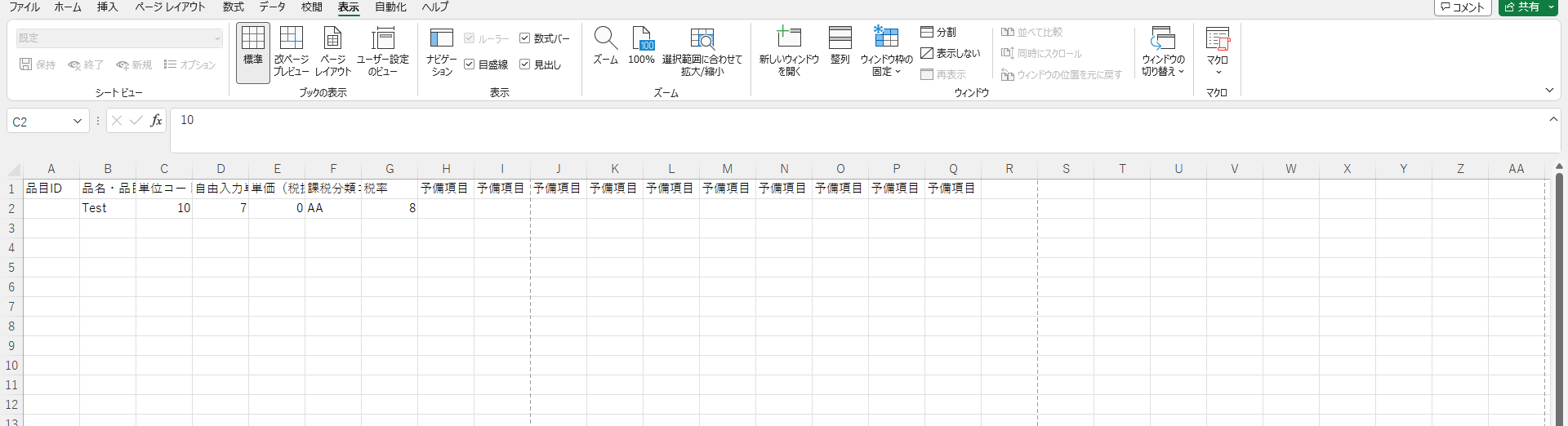Switch to the 数式 tab
1568x426 pixels.
pos(233,7)
